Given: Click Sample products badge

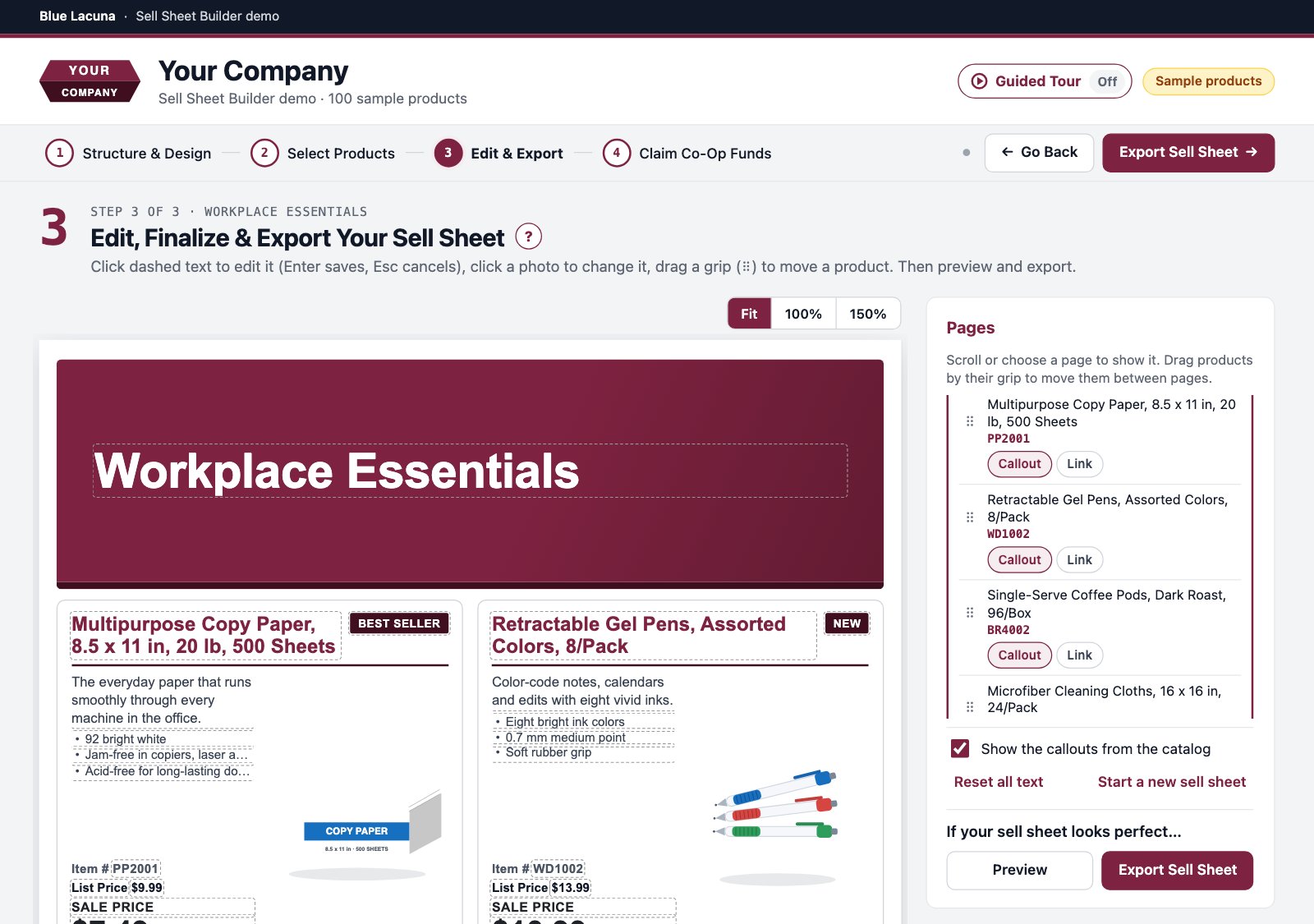Looking at the screenshot, I should click(x=1208, y=81).
